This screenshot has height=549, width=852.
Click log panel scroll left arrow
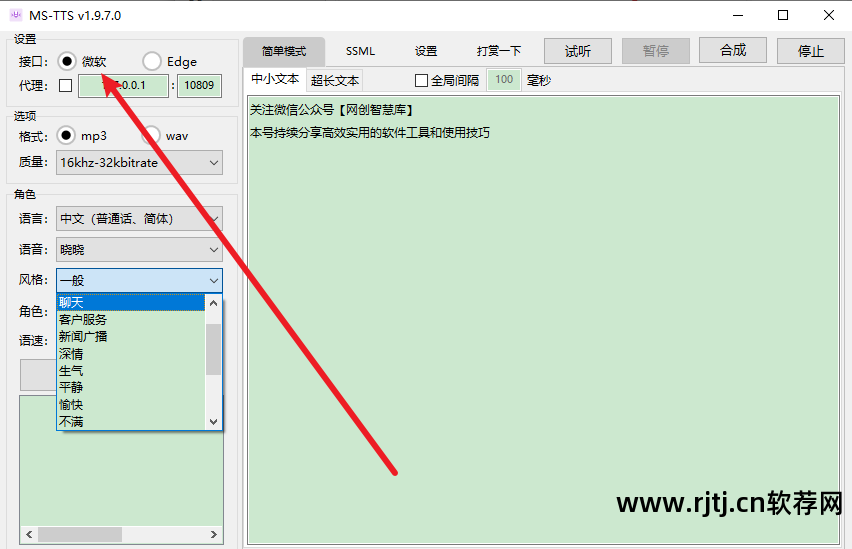tap(29, 535)
